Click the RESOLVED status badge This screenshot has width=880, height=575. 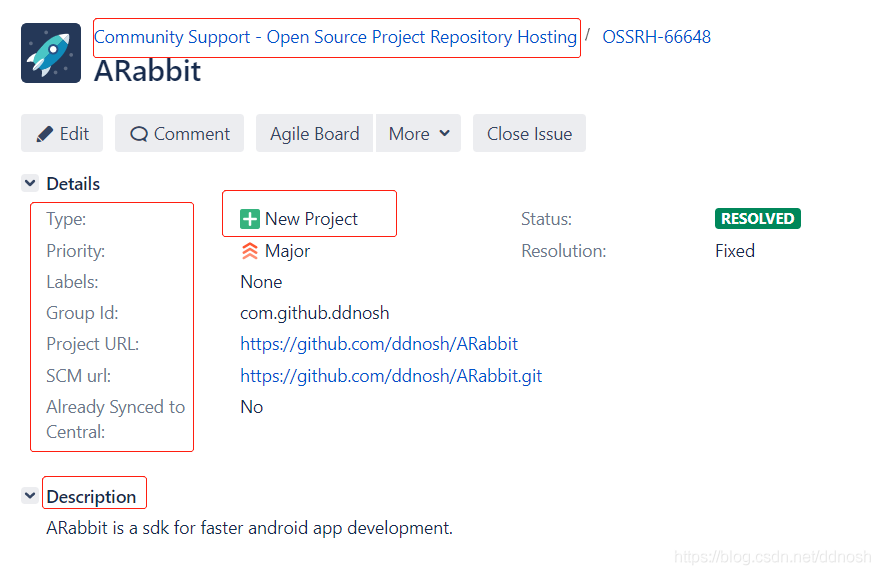point(758,219)
